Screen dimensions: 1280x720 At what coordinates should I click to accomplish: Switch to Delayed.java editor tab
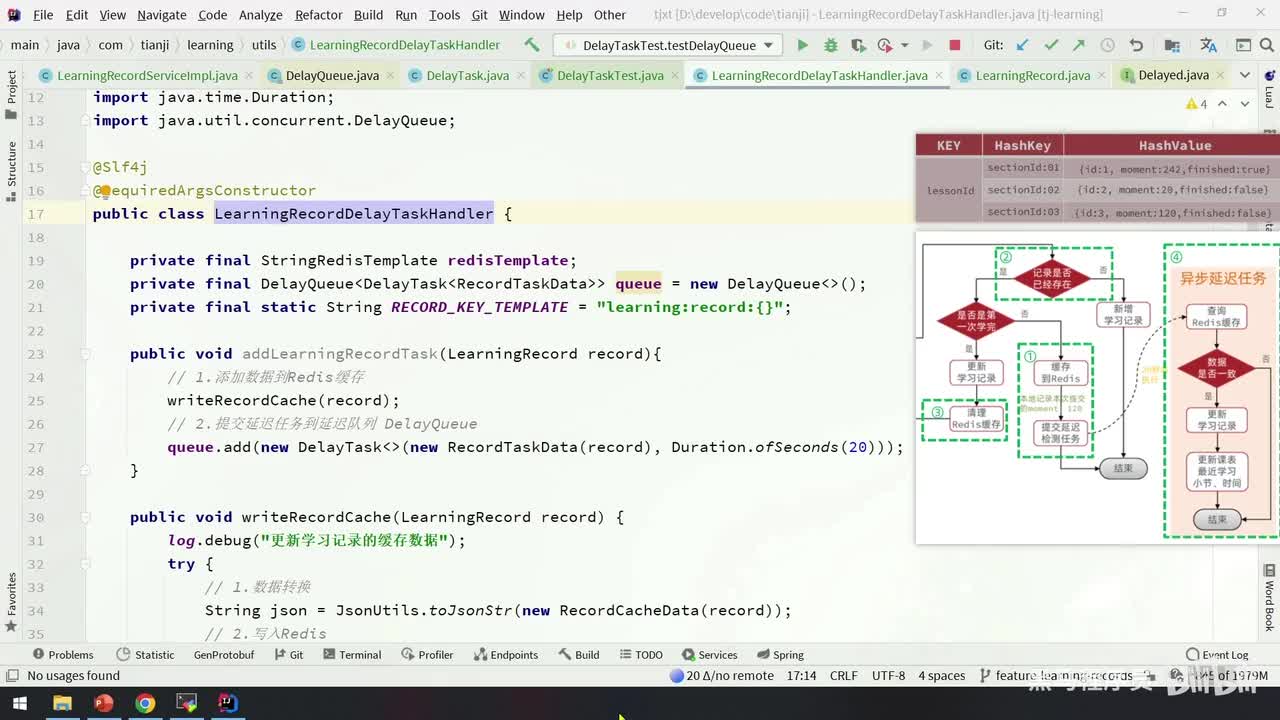pyautogui.click(x=1173, y=75)
